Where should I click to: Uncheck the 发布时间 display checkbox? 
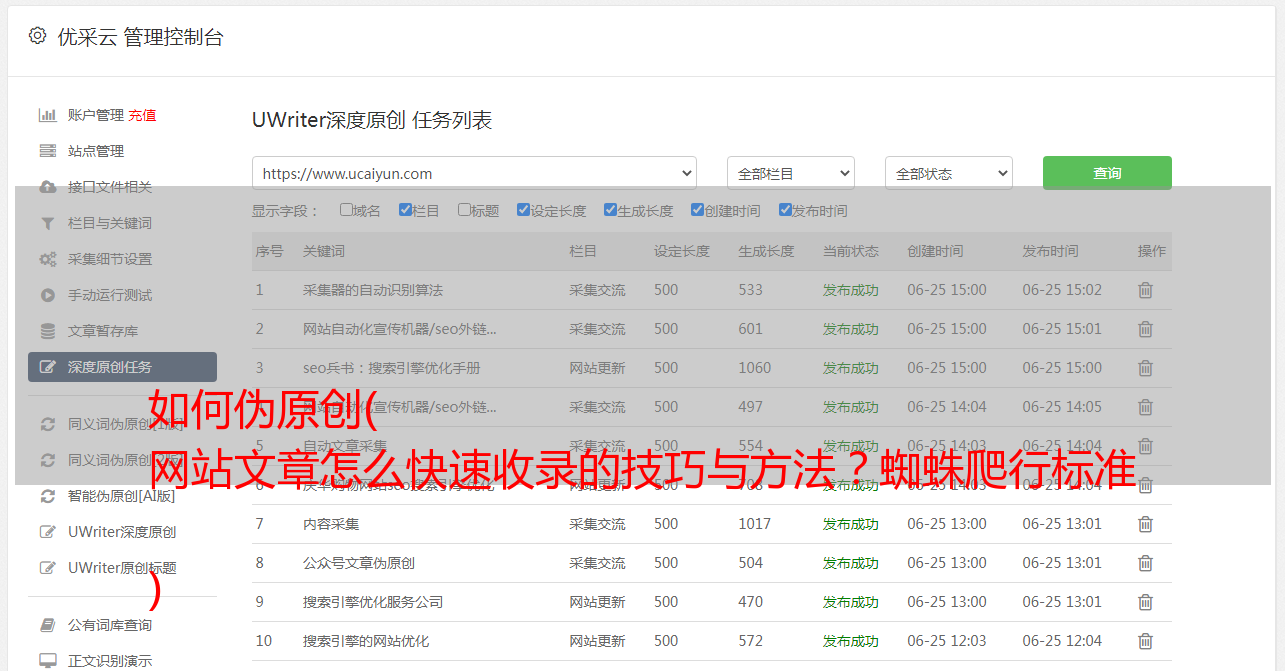[784, 210]
